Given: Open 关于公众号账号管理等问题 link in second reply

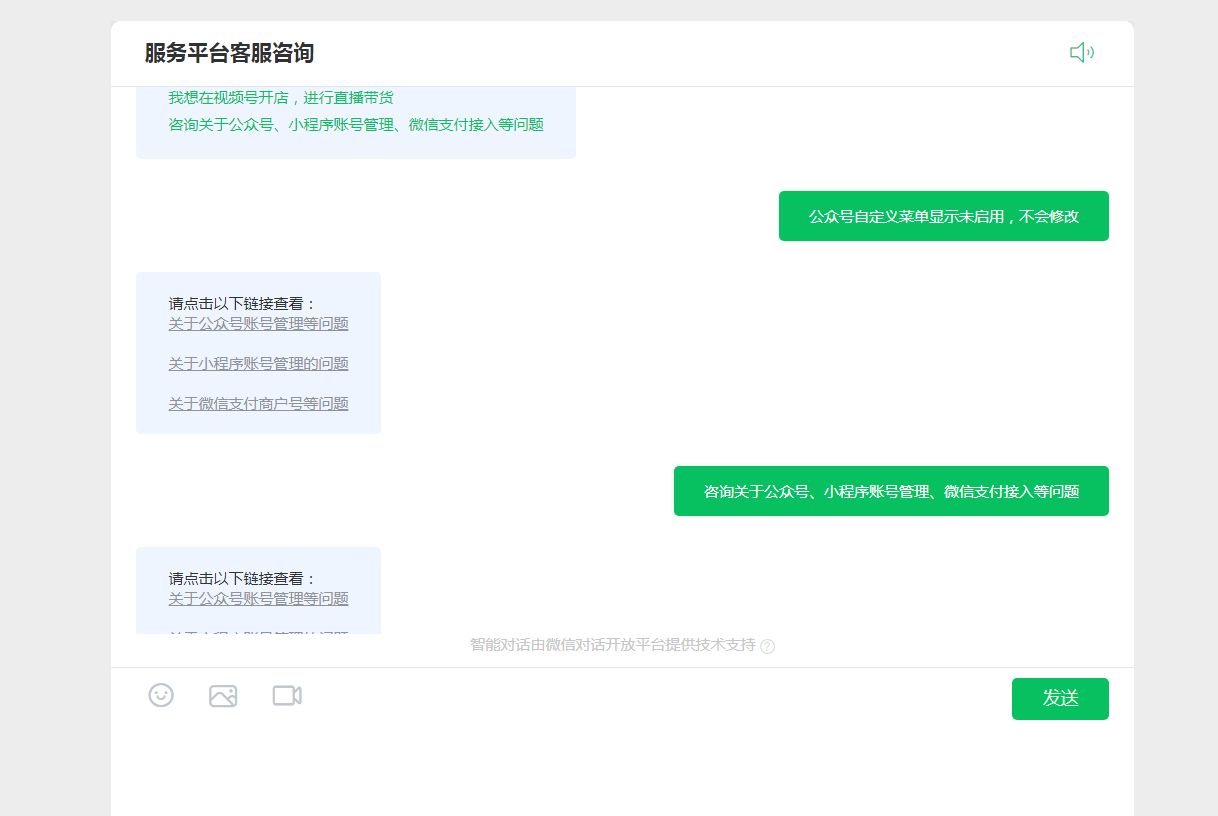Looking at the screenshot, I should tap(258, 599).
